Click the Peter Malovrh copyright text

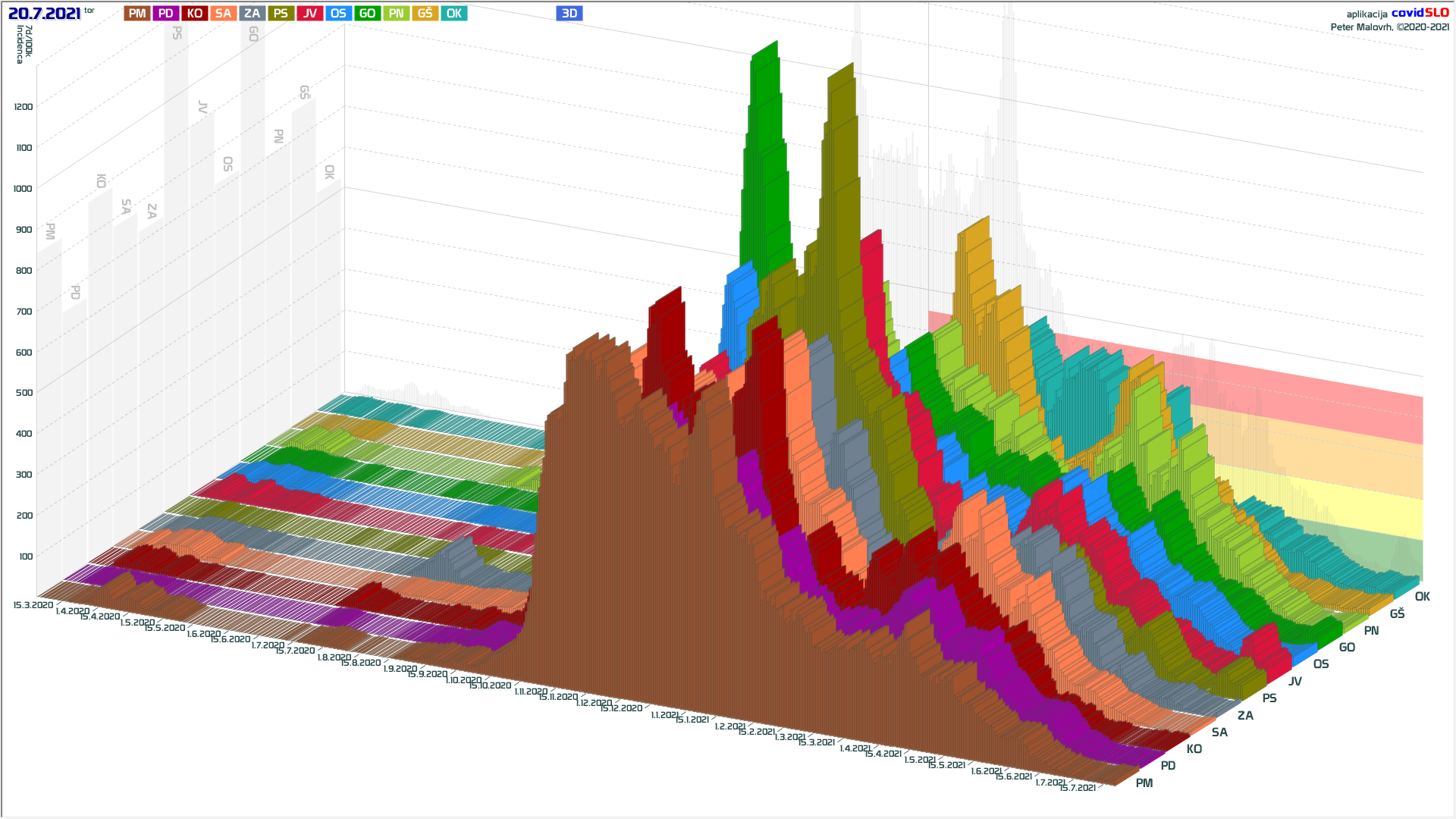pos(1389,27)
